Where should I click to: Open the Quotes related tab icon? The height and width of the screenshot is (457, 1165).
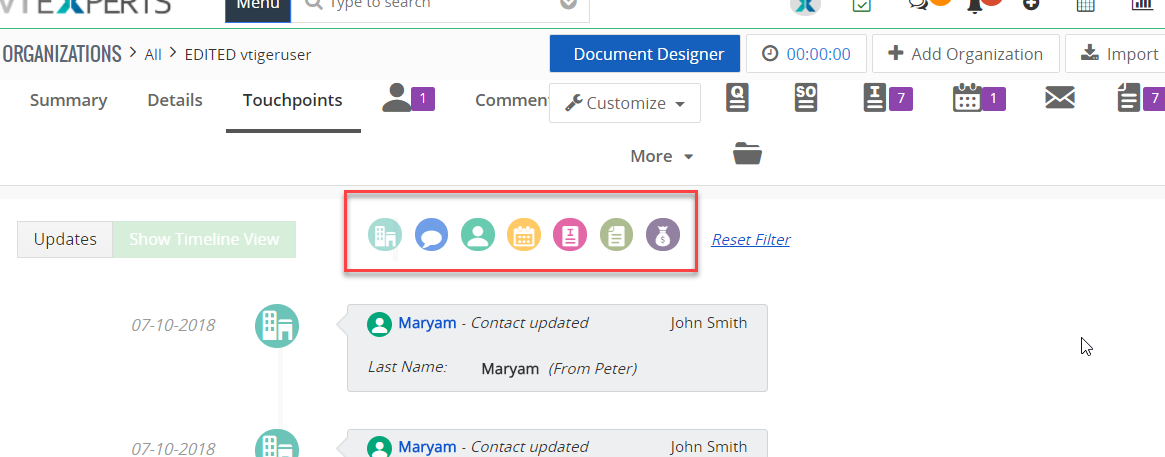(x=739, y=98)
